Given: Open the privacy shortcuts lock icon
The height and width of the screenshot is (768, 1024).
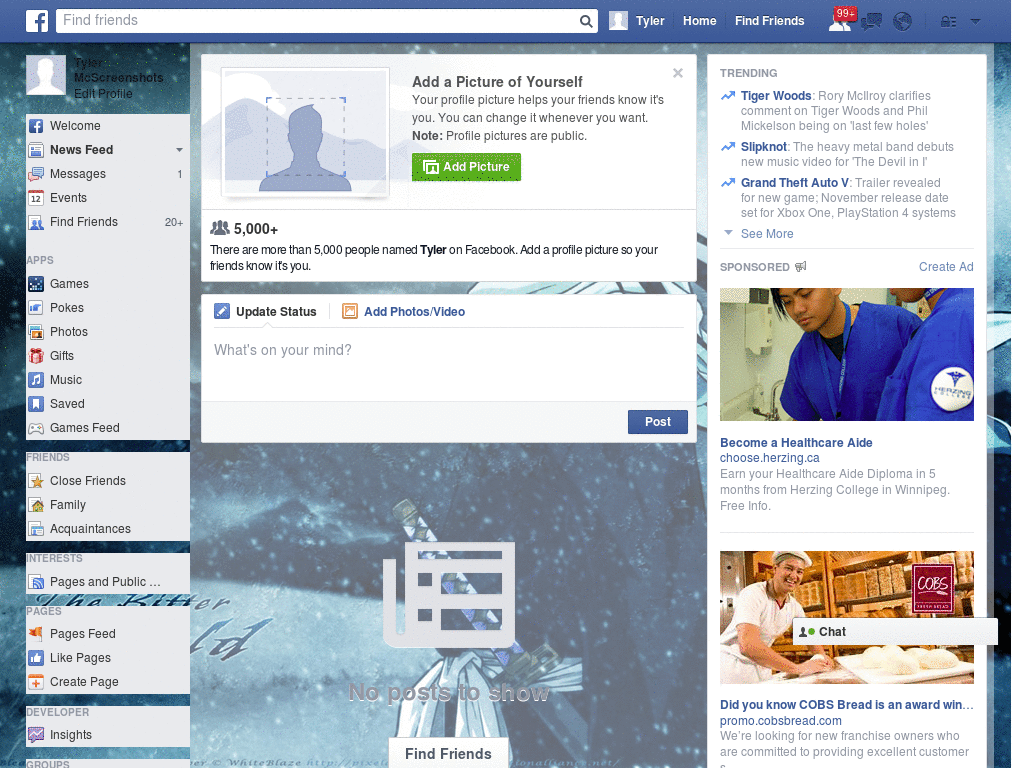Looking at the screenshot, I should [948, 22].
